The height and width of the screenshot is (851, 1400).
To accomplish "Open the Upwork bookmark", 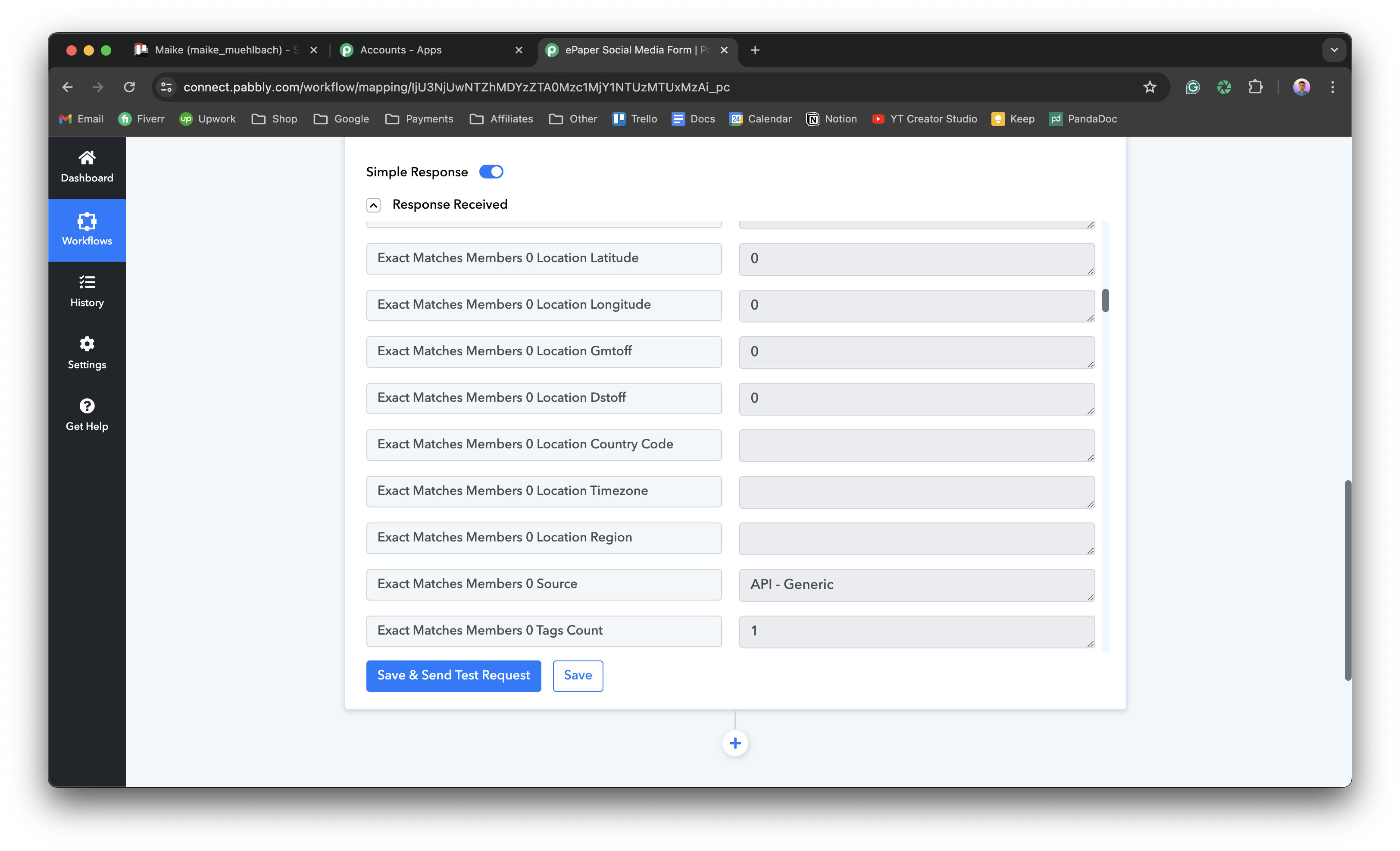I will point(207,119).
